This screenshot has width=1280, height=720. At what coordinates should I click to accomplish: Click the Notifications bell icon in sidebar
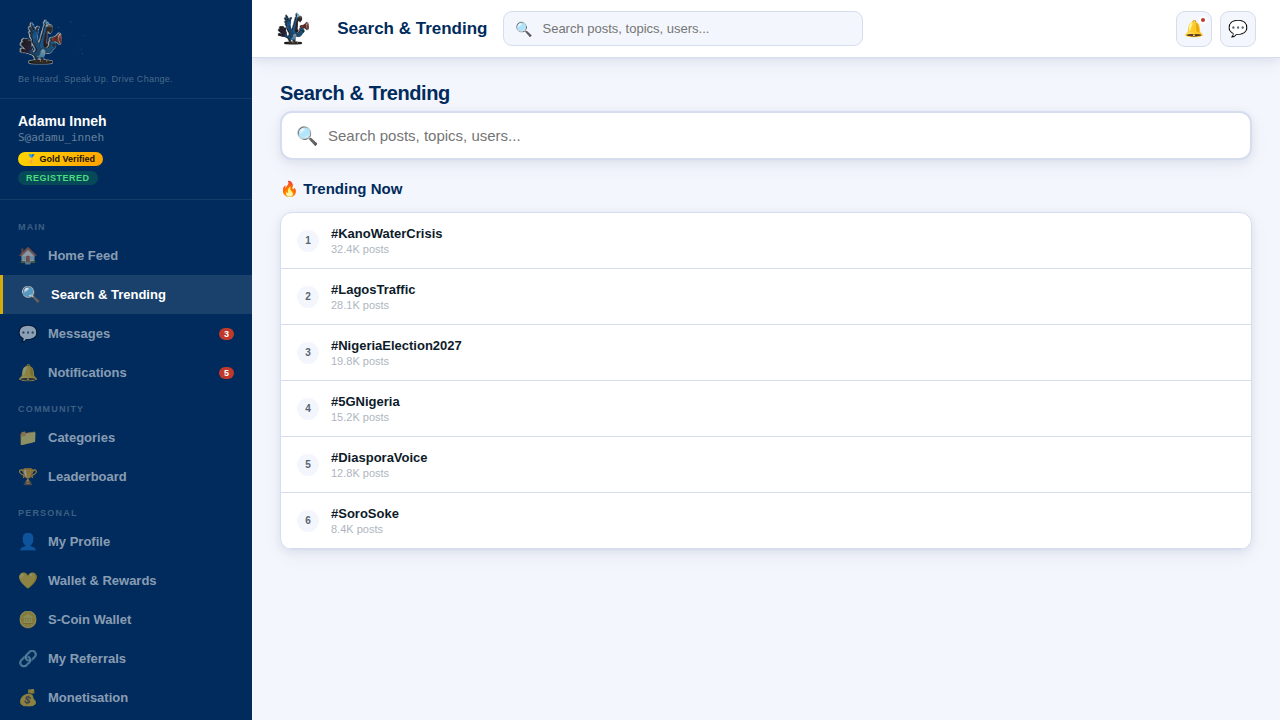28,373
